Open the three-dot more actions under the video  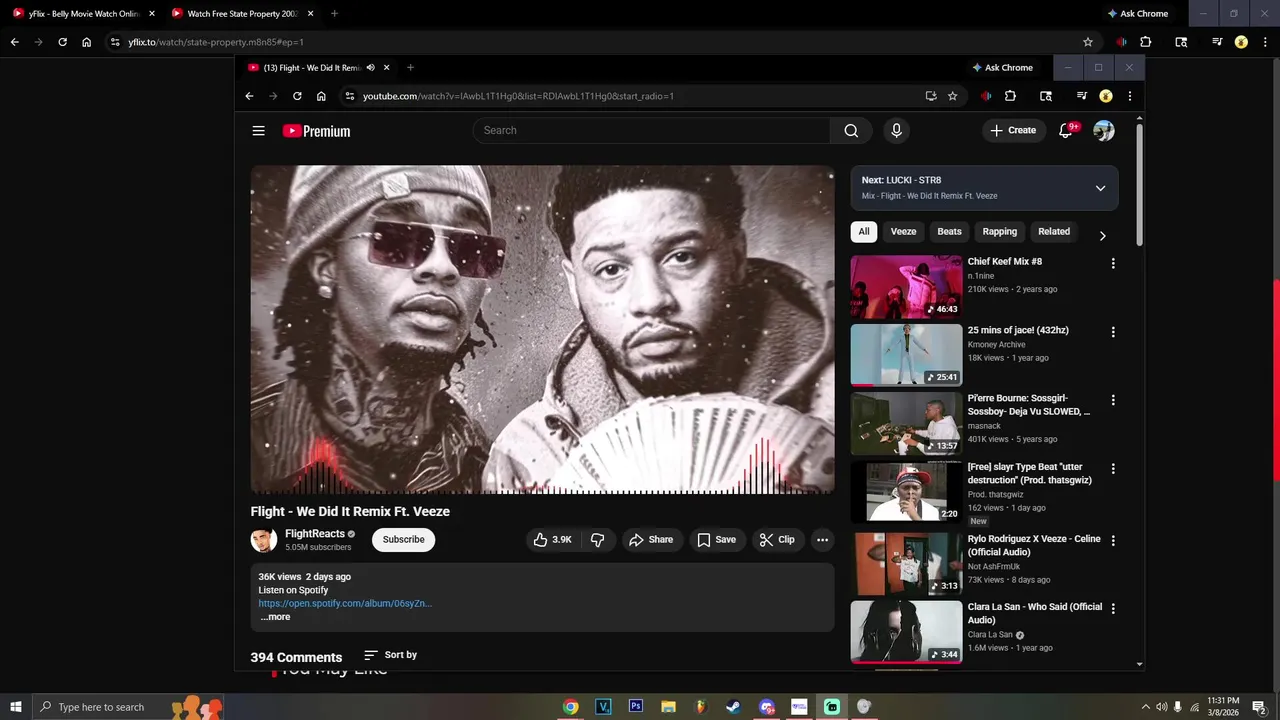coord(822,540)
